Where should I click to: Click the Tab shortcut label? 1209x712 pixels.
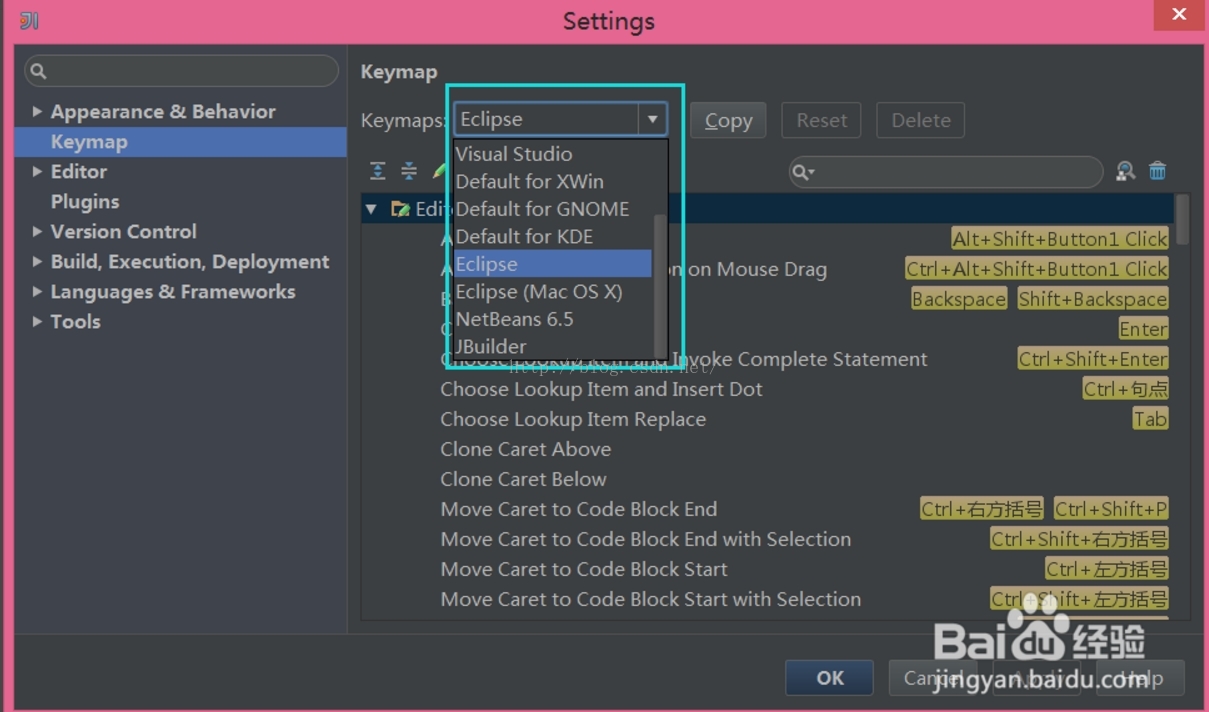click(1150, 419)
